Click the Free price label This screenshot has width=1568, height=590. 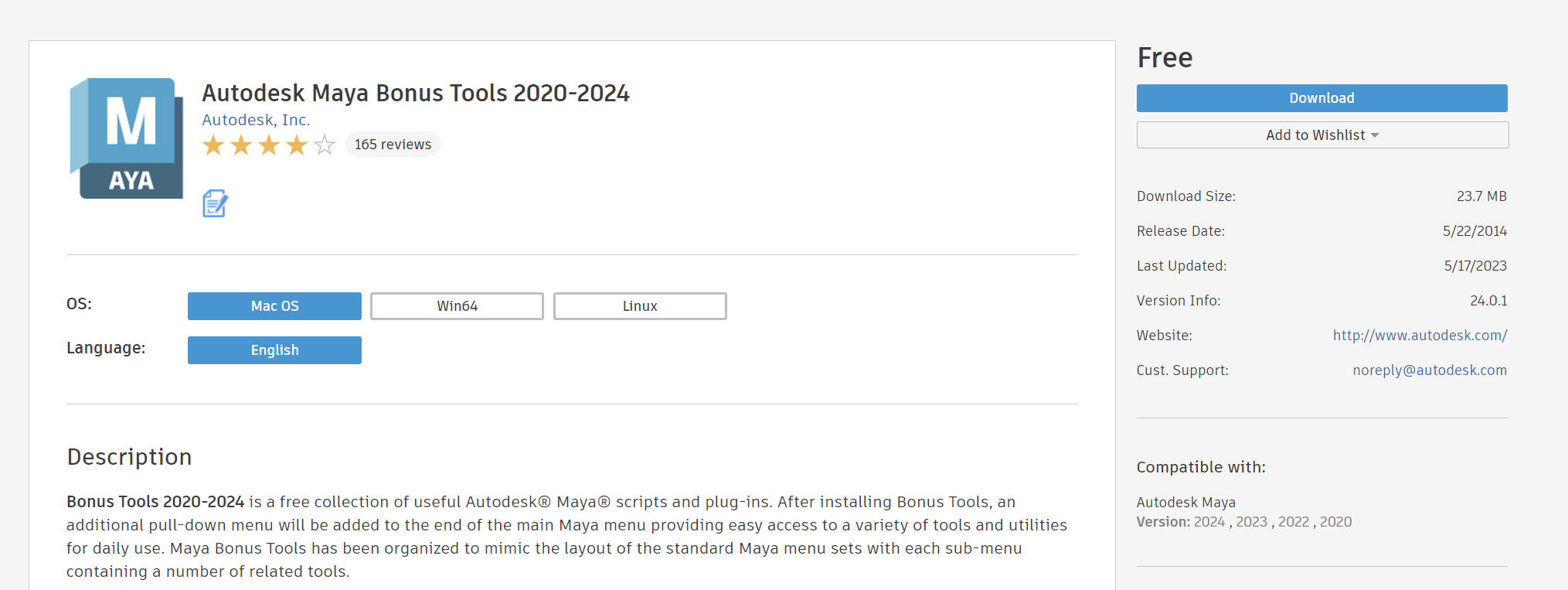[x=1165, y=58]
